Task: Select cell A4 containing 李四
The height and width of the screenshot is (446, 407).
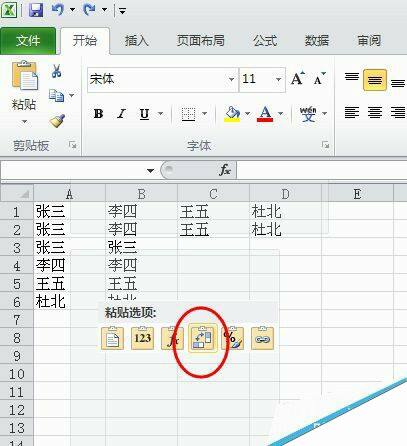Action: pyautogui.click(x=70, y=266)
